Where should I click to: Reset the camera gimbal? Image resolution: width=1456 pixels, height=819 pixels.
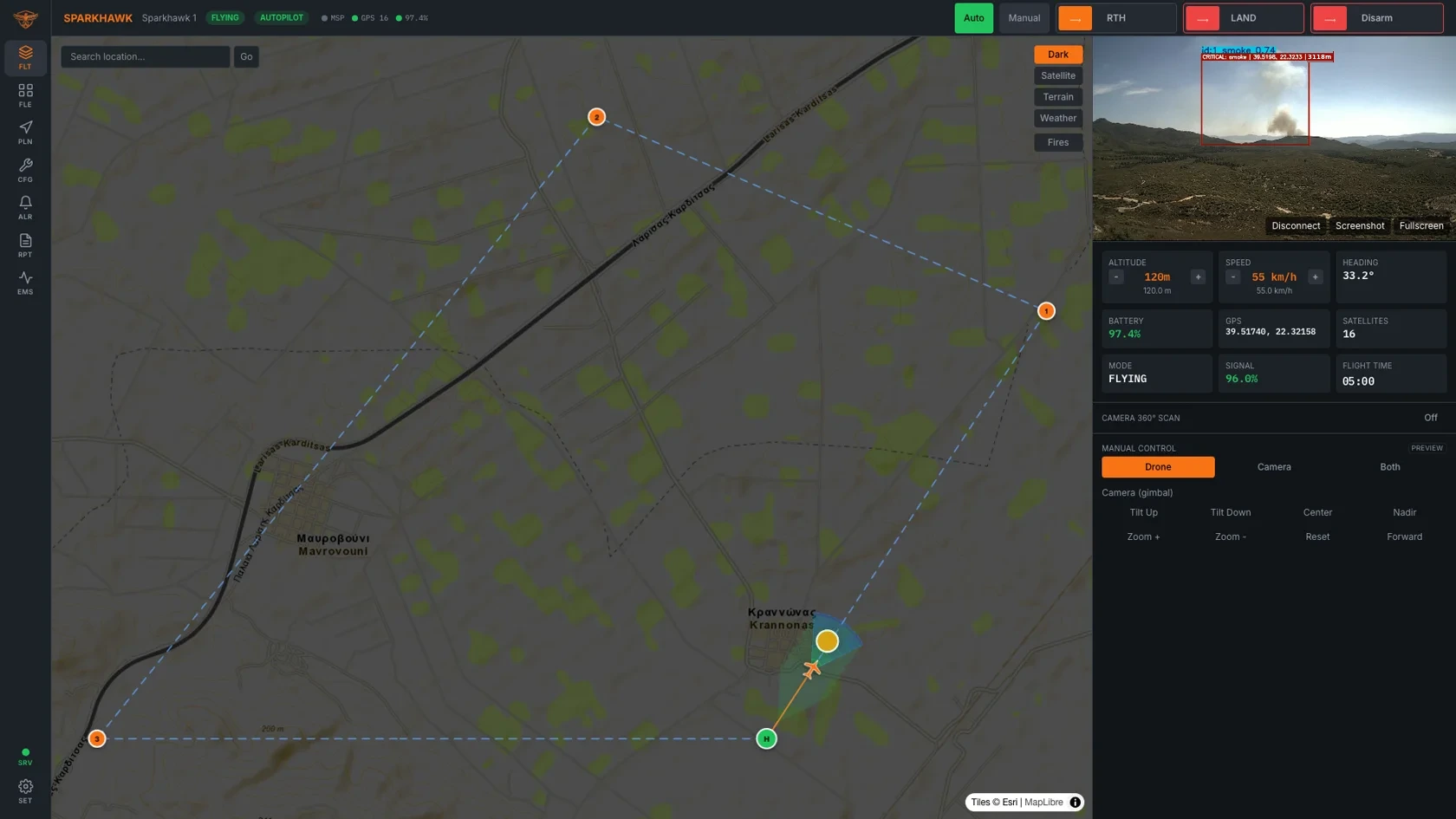point(1317,536)
